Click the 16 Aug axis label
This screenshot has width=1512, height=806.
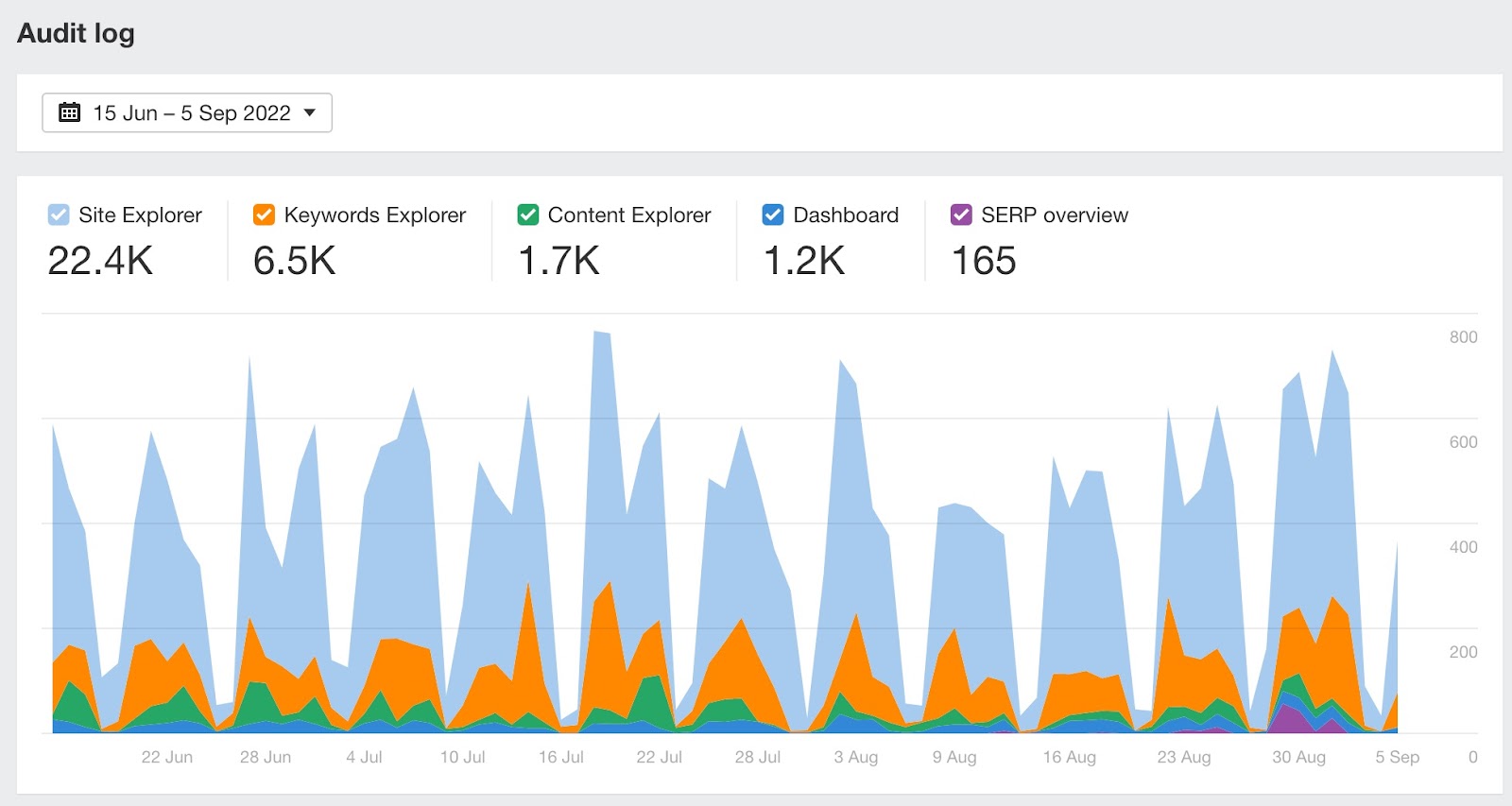1070,757
